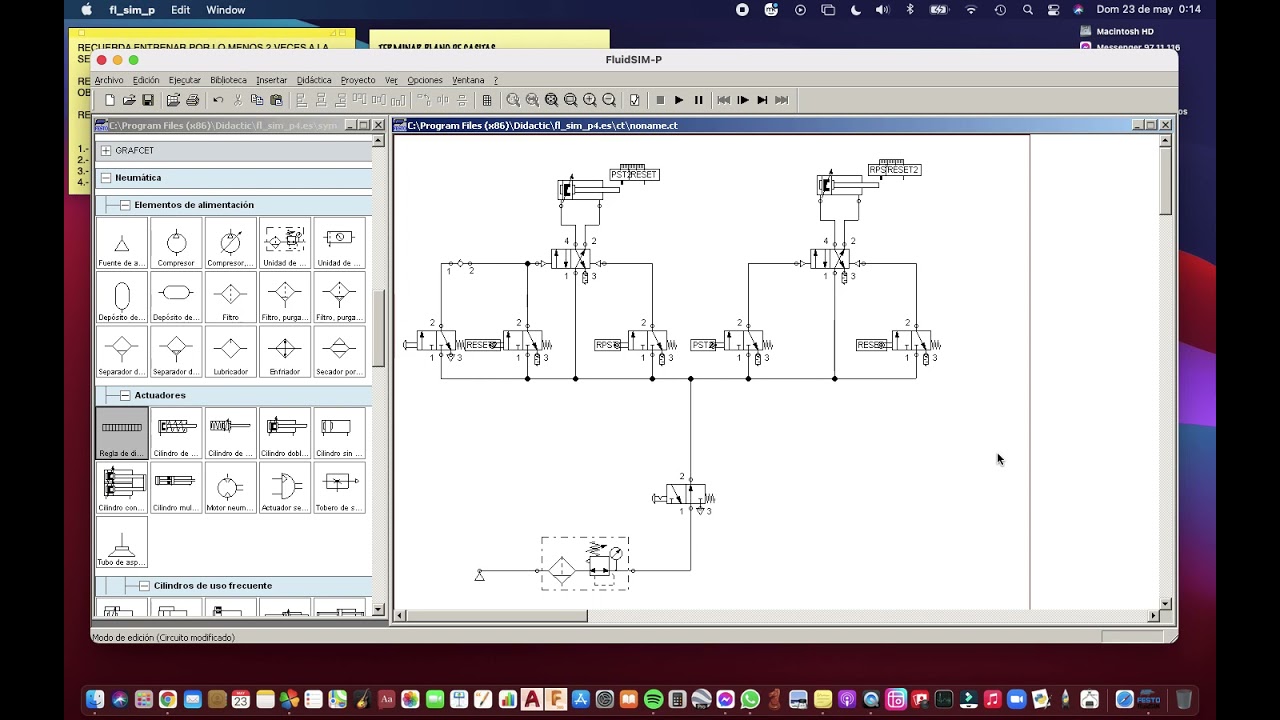
Task: Select Regla de distancia component
Action: pyautogui.click(x=122, y=433)
